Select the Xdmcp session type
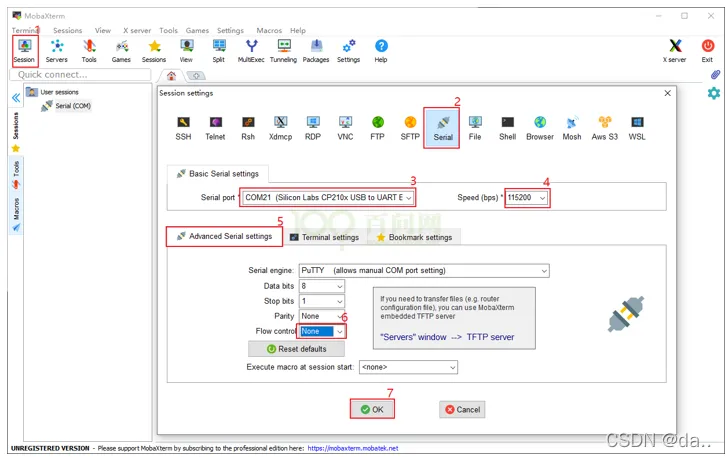This screenshot has height=457, width=726. click(281, 128)
